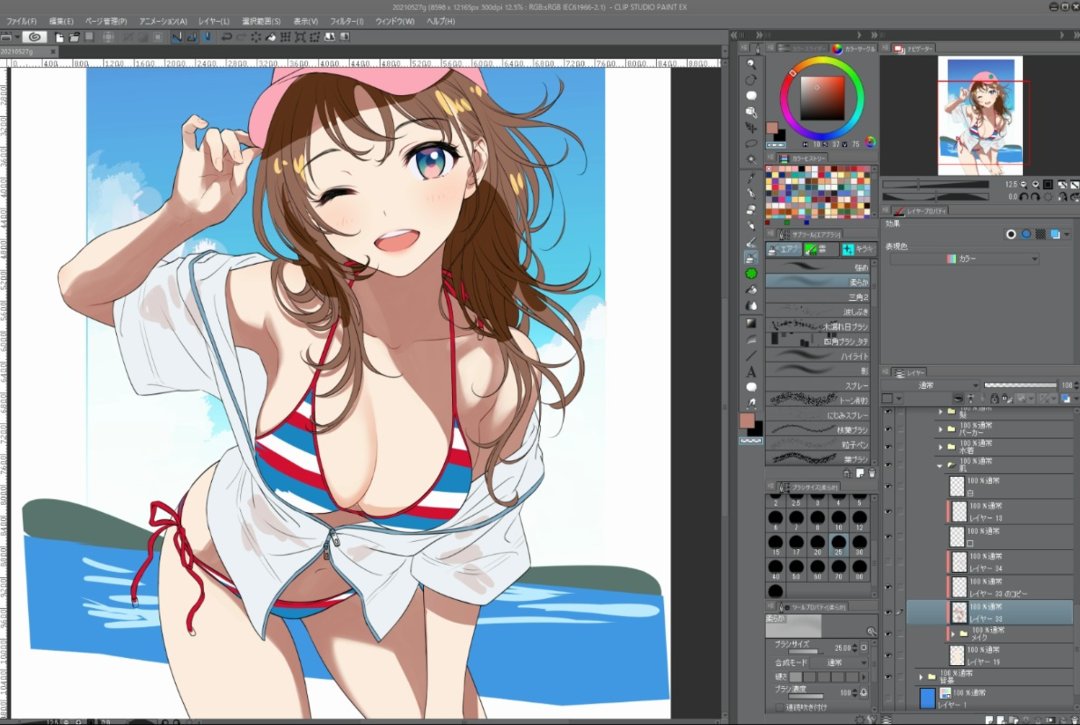Open the カラーサークル color wheel tab
Screen dimensions: 1080x725
point(853,49)
